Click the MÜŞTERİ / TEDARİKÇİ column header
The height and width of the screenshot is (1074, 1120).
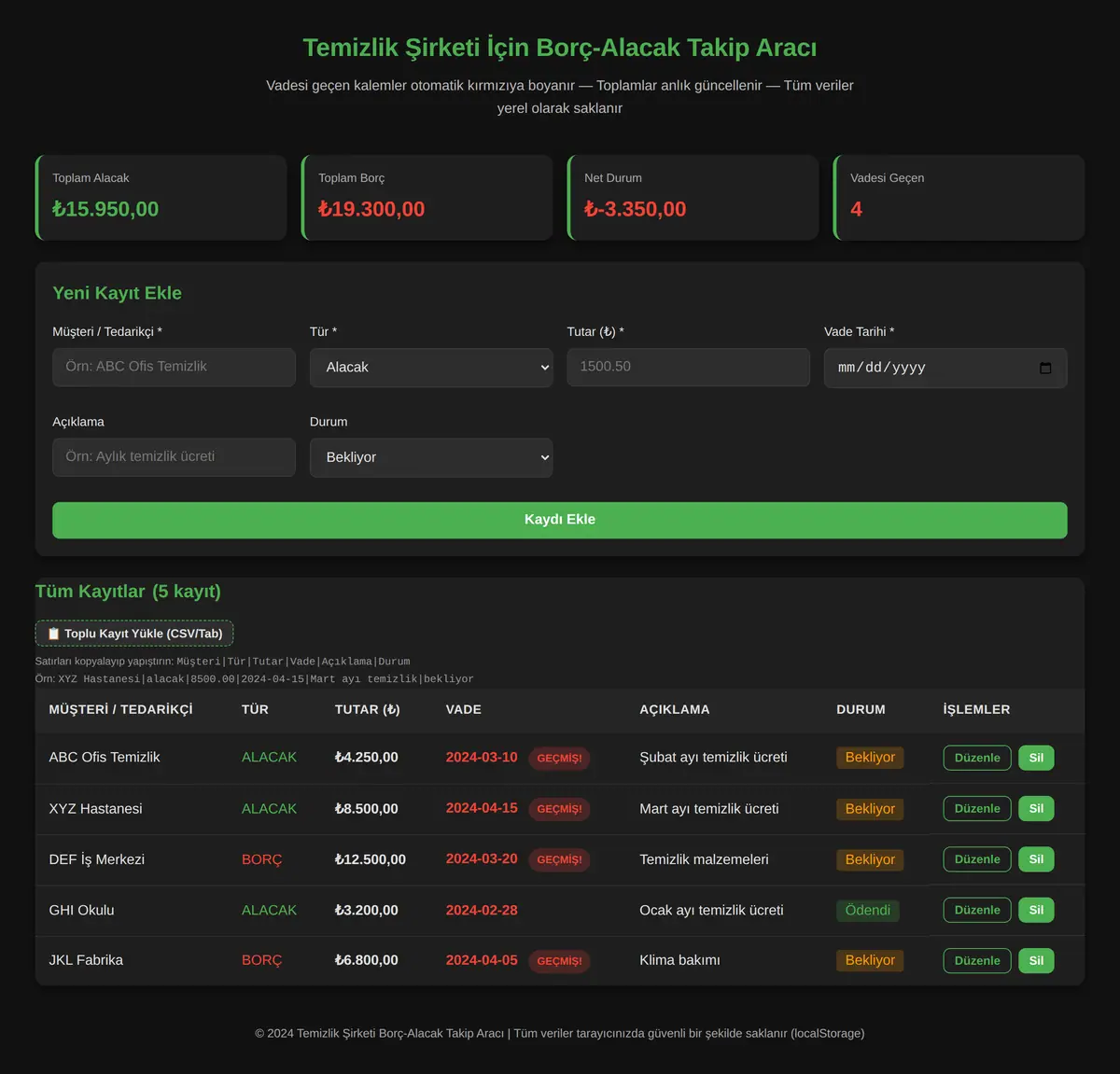[121, 709]
